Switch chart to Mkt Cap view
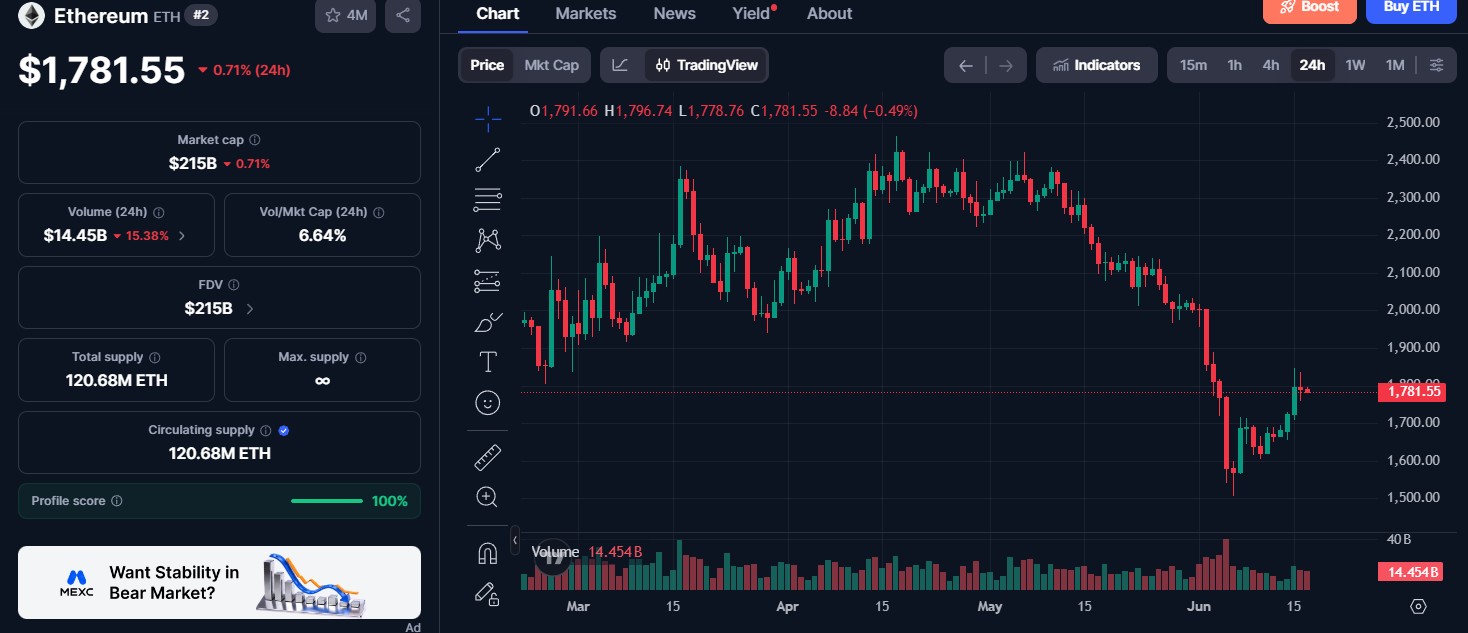Viewport: 1468px width, 633px height. (552, 65)
